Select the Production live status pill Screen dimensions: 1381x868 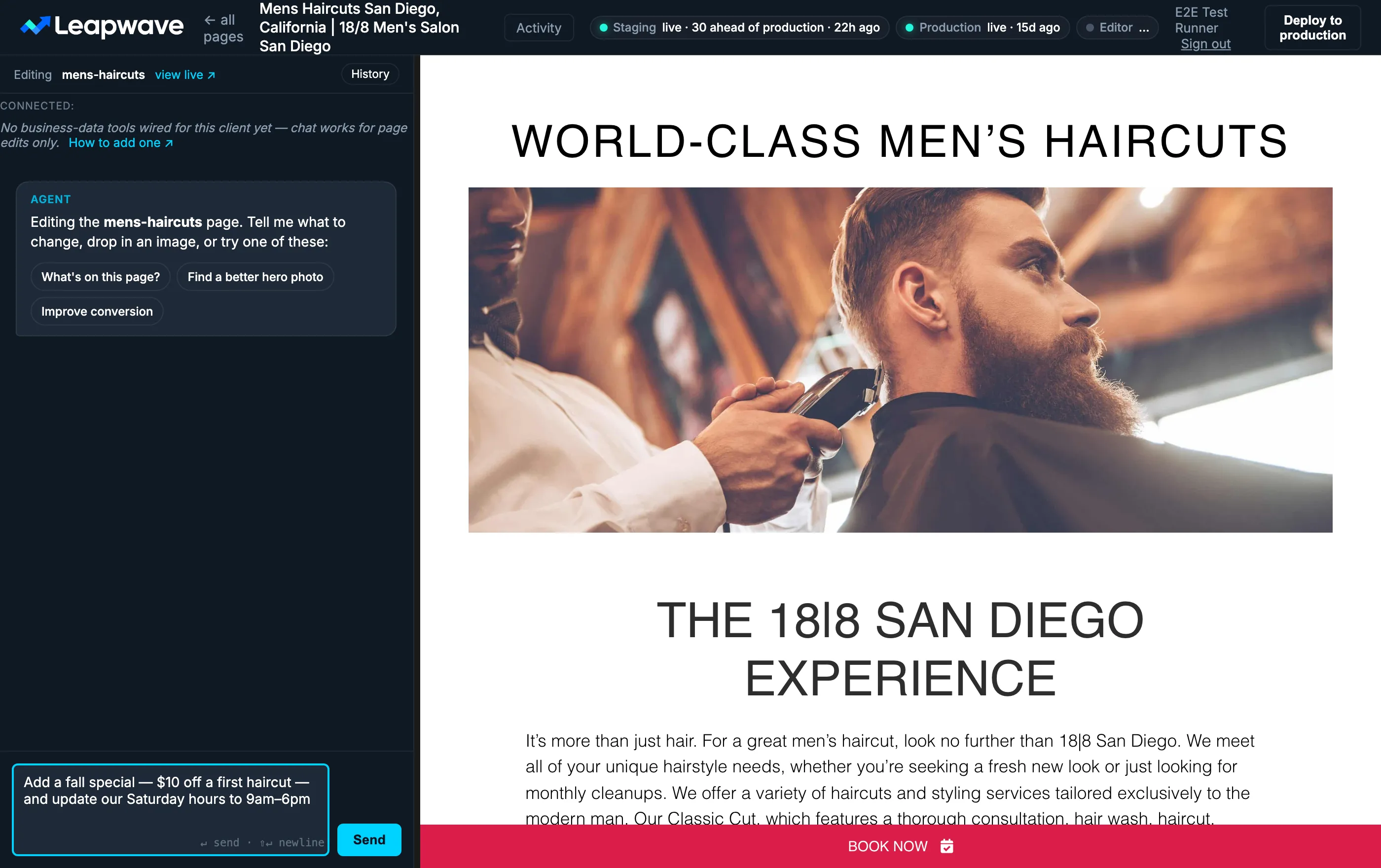(x=982, y=28)
